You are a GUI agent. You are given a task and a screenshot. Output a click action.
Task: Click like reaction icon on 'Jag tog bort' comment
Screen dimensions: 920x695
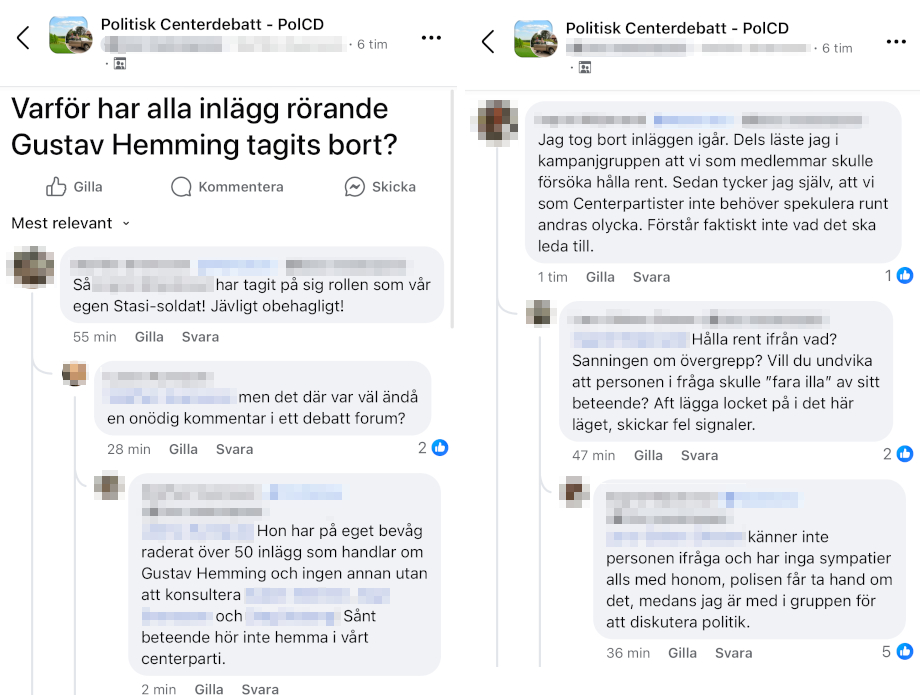(905, 276)
